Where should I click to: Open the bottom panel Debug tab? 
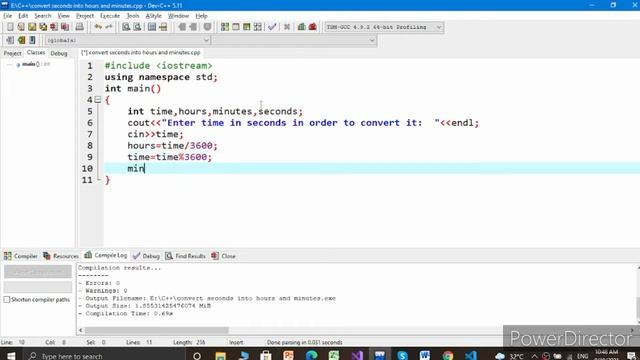(x=146, y=256)
